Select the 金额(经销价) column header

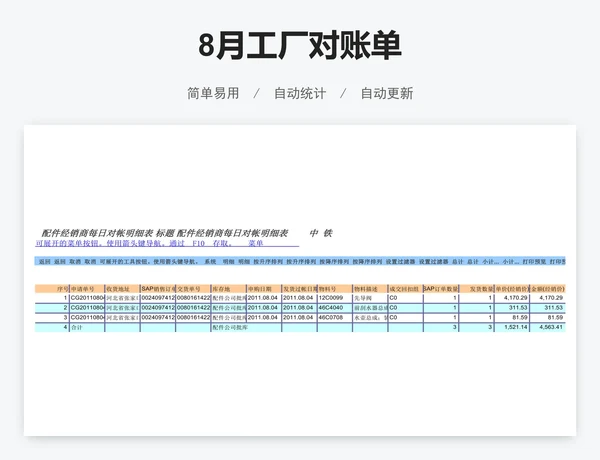click(548, 289)
